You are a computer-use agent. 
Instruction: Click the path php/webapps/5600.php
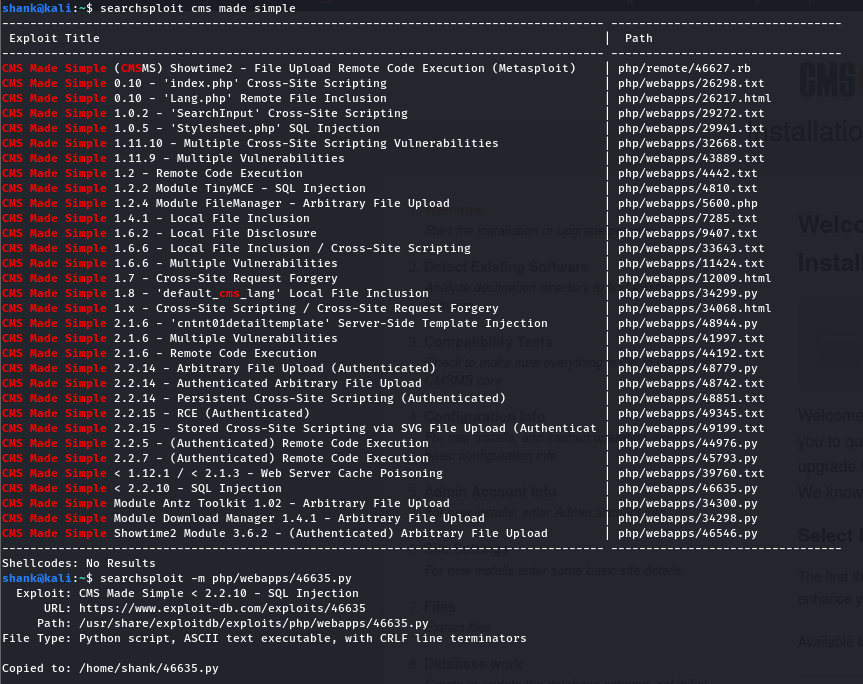tap(687, 203)
